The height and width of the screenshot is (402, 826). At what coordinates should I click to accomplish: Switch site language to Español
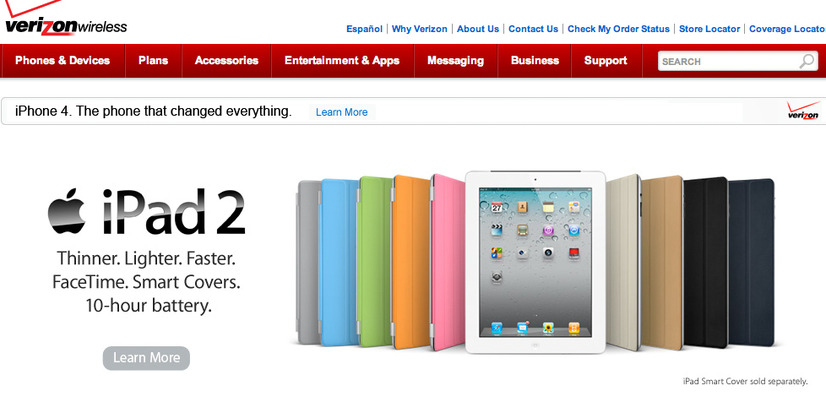pos(364,29)
